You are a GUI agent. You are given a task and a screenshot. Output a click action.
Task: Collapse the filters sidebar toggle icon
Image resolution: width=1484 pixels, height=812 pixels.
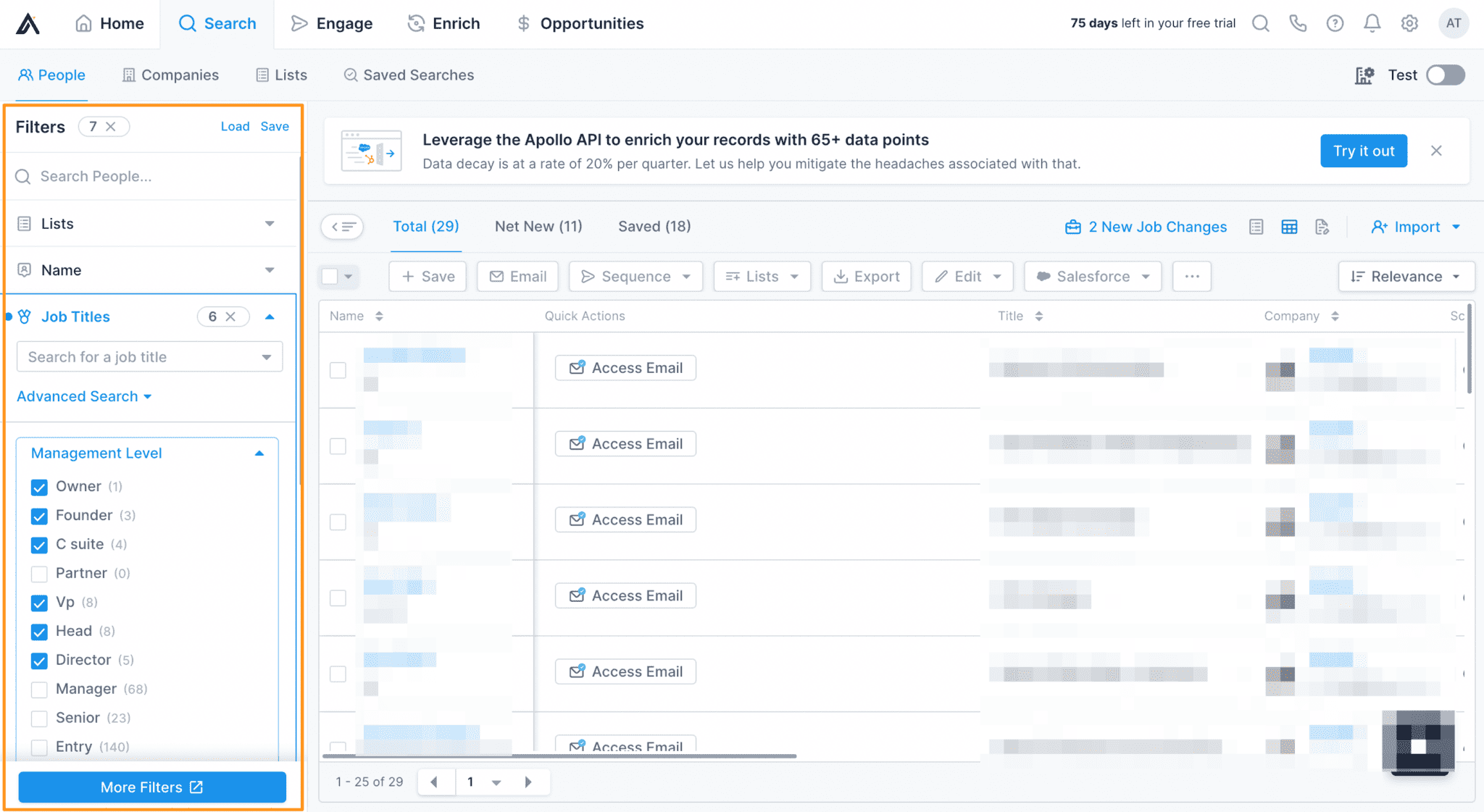click(342, 227)
